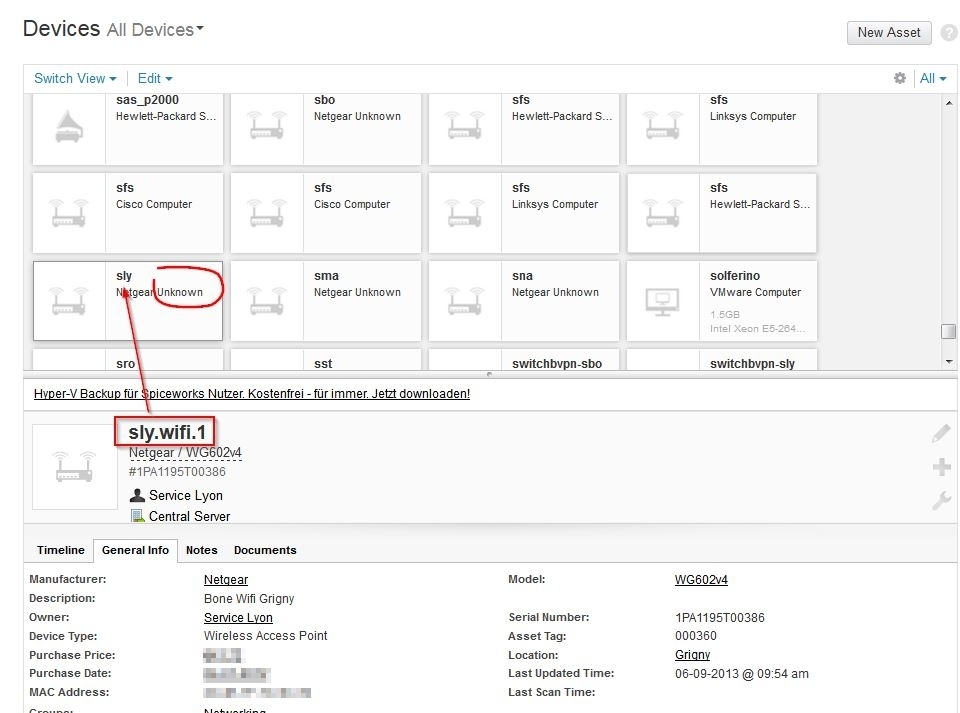Open the WG602v4 model link

[702, 579]
